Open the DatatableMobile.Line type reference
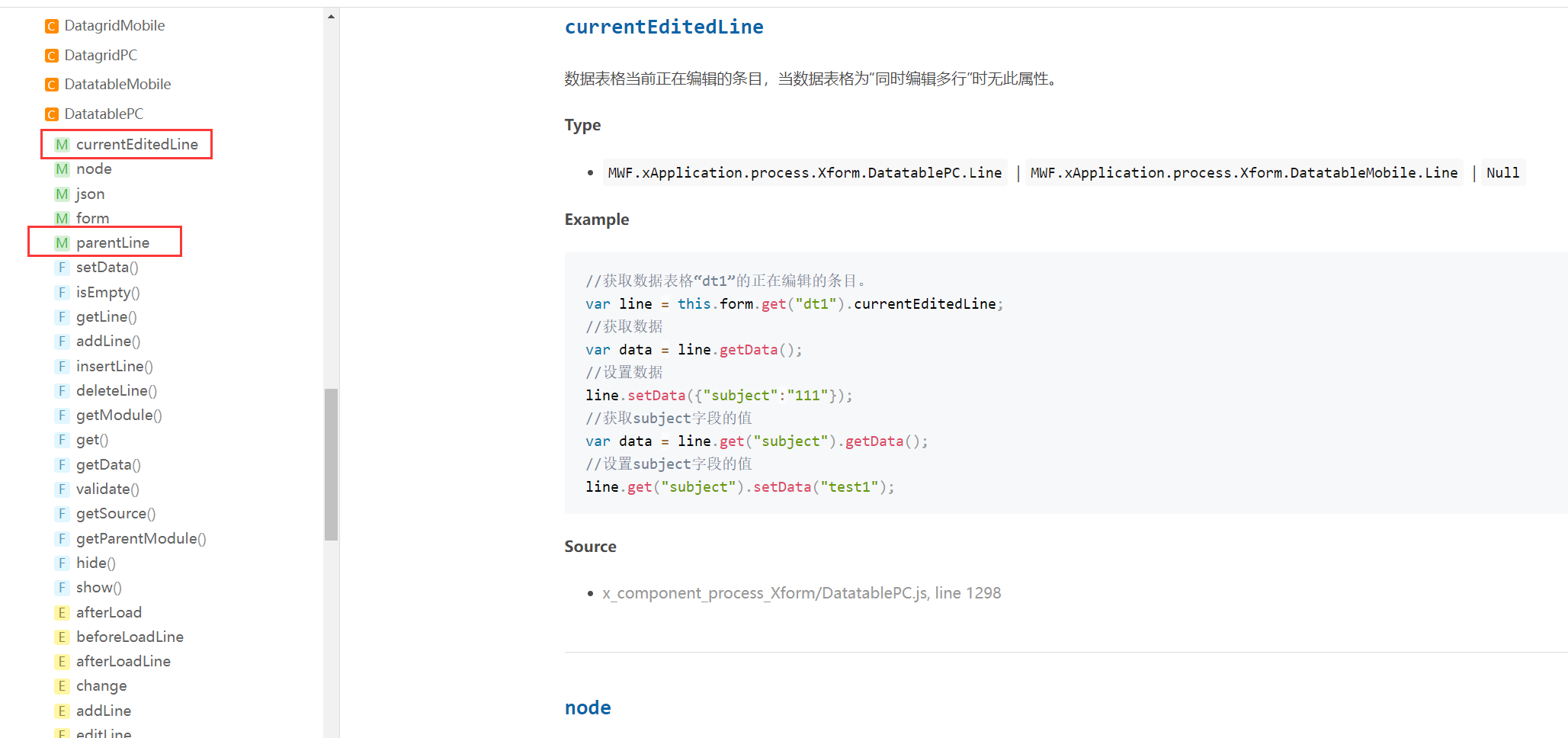 (1243, 173)
